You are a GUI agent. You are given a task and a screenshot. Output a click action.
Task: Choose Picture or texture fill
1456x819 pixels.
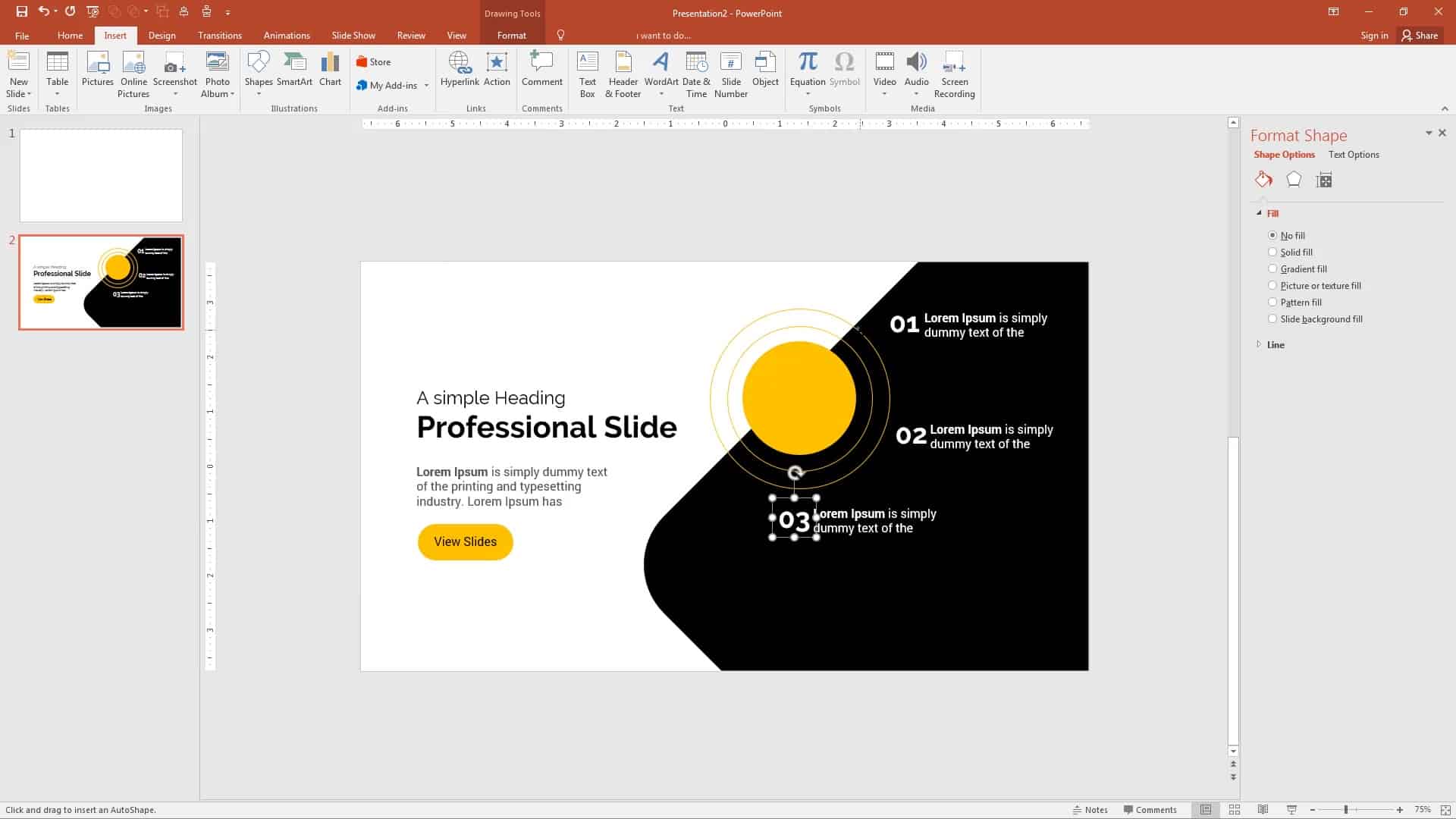coord(1272,285)
